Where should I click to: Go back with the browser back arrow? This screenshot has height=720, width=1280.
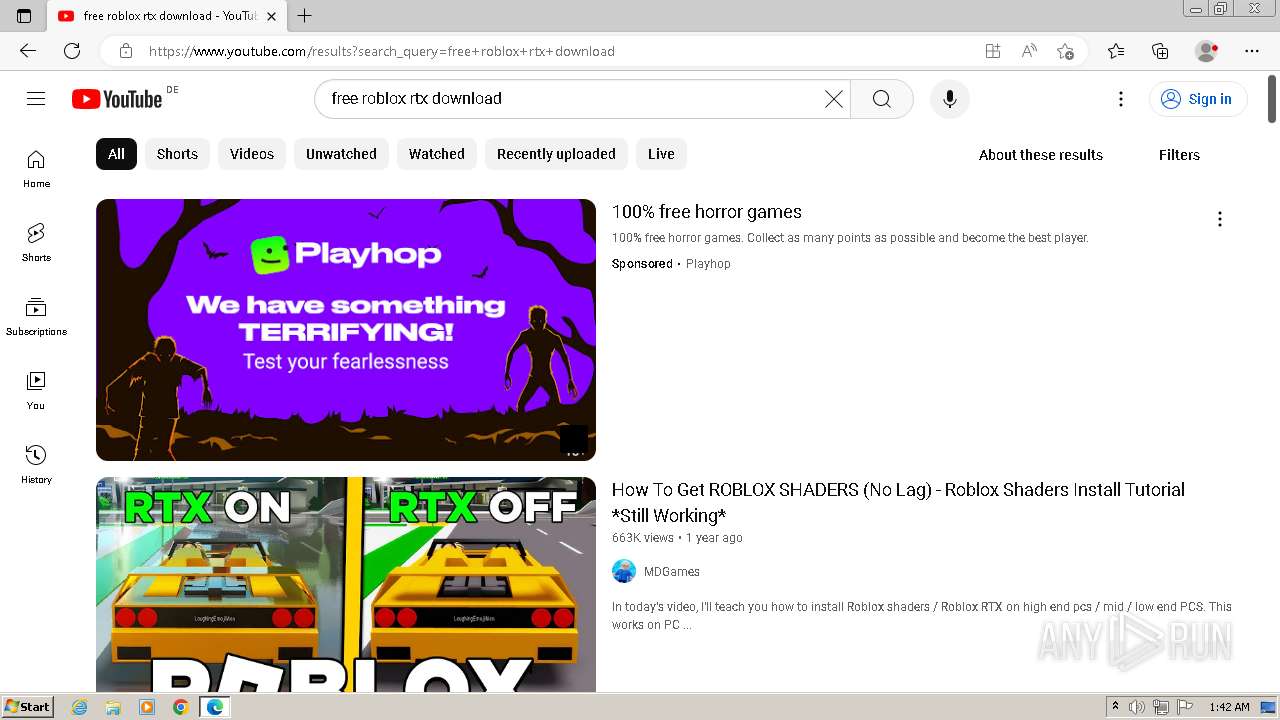coord(27,51)
